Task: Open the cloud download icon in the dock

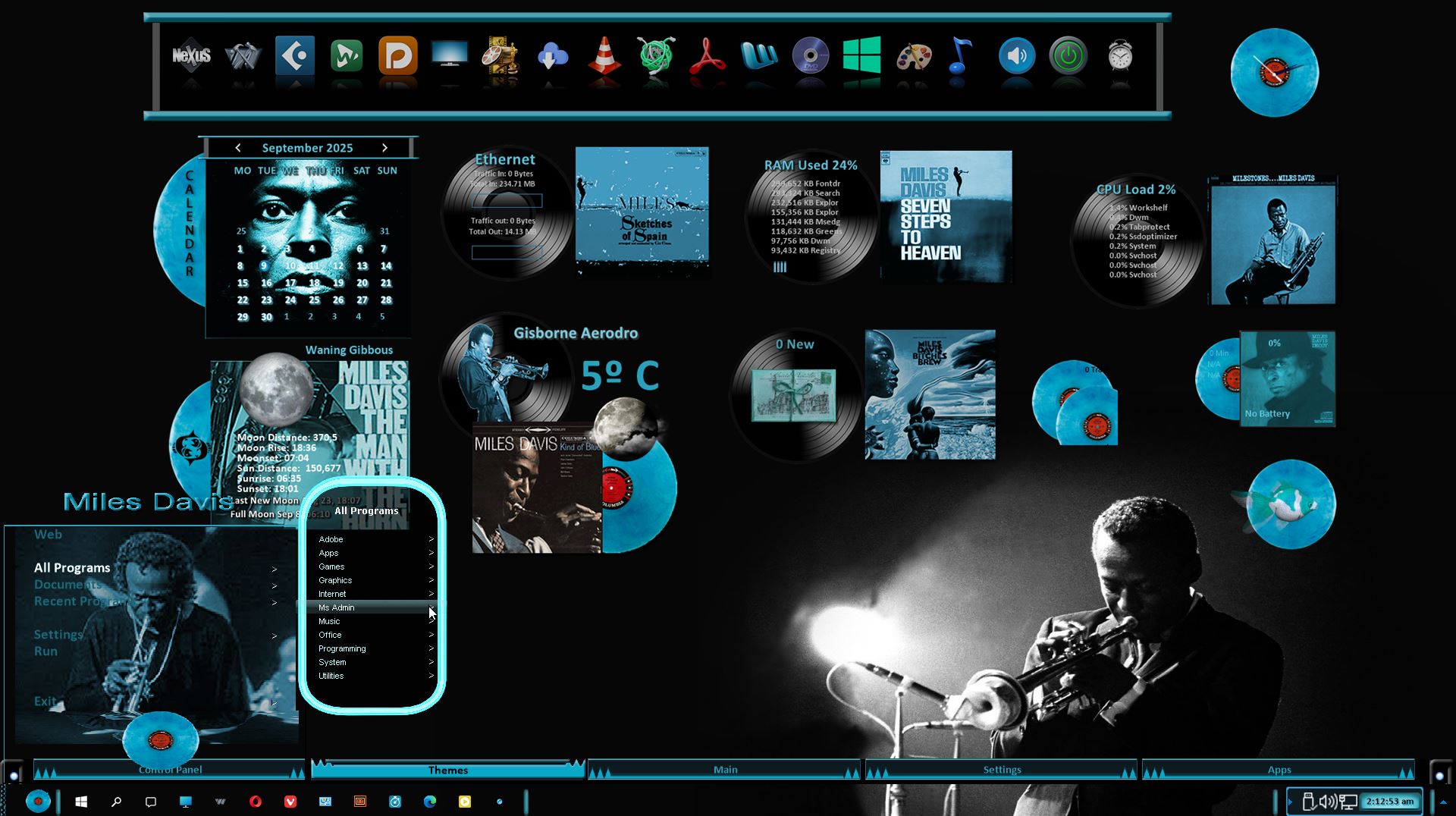Action: pos(553,56)
